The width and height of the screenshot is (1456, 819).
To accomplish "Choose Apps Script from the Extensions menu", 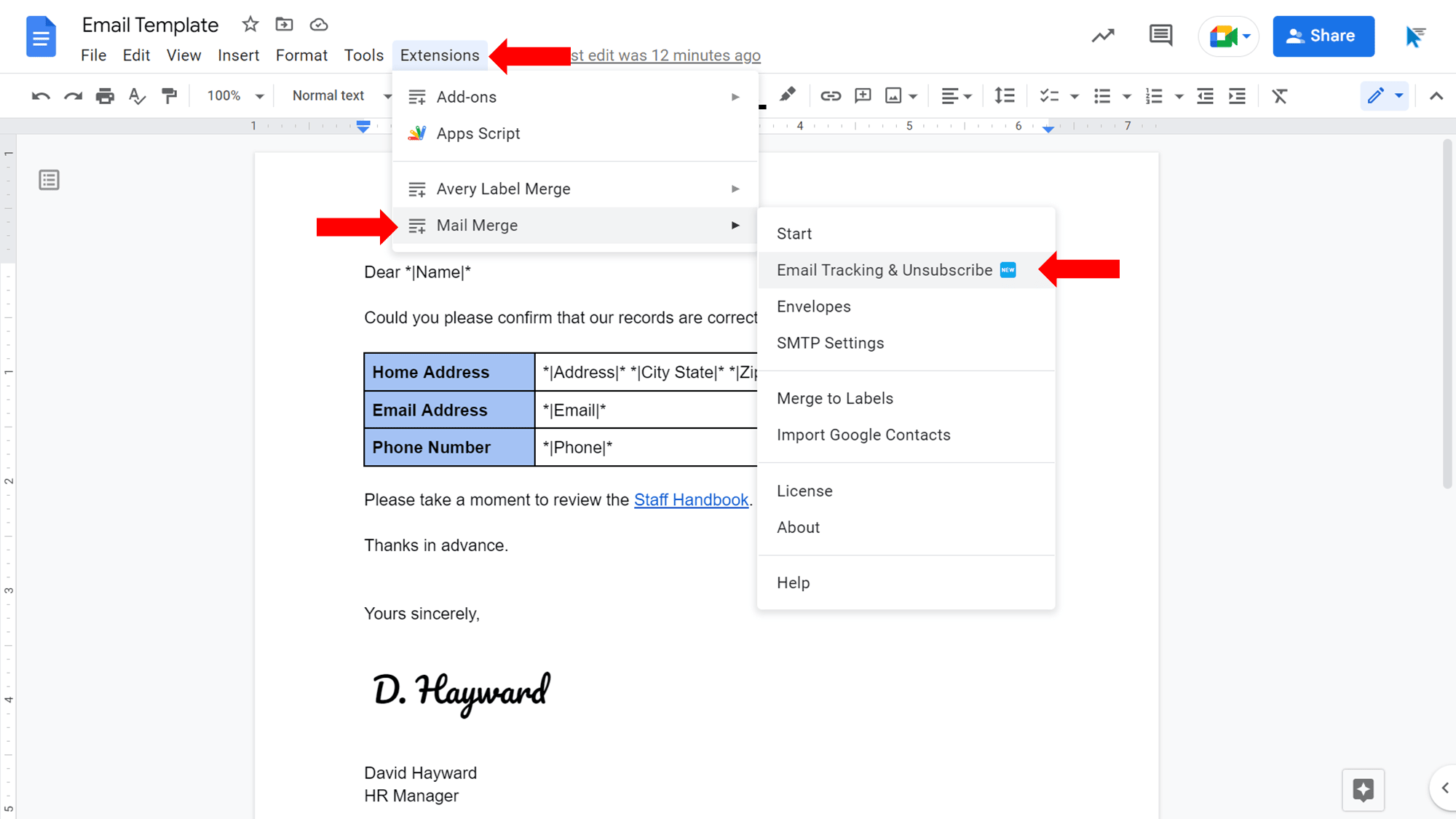I will click(x=478, y=134).
